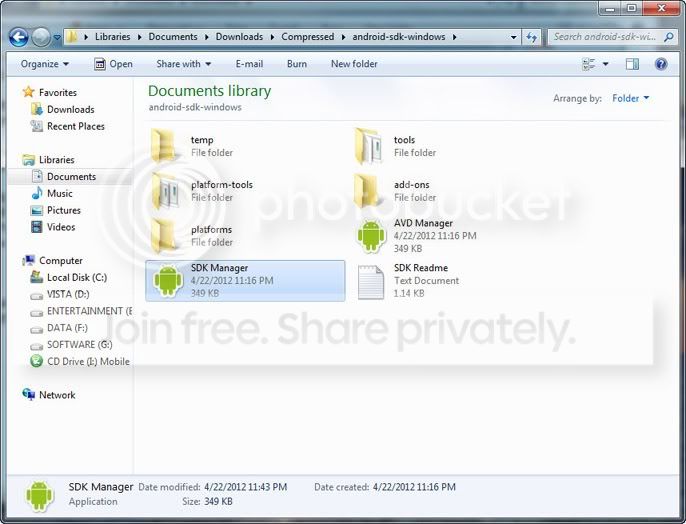
Task: Click the E-mail toolbar item
Action: [x=249, y=64]
